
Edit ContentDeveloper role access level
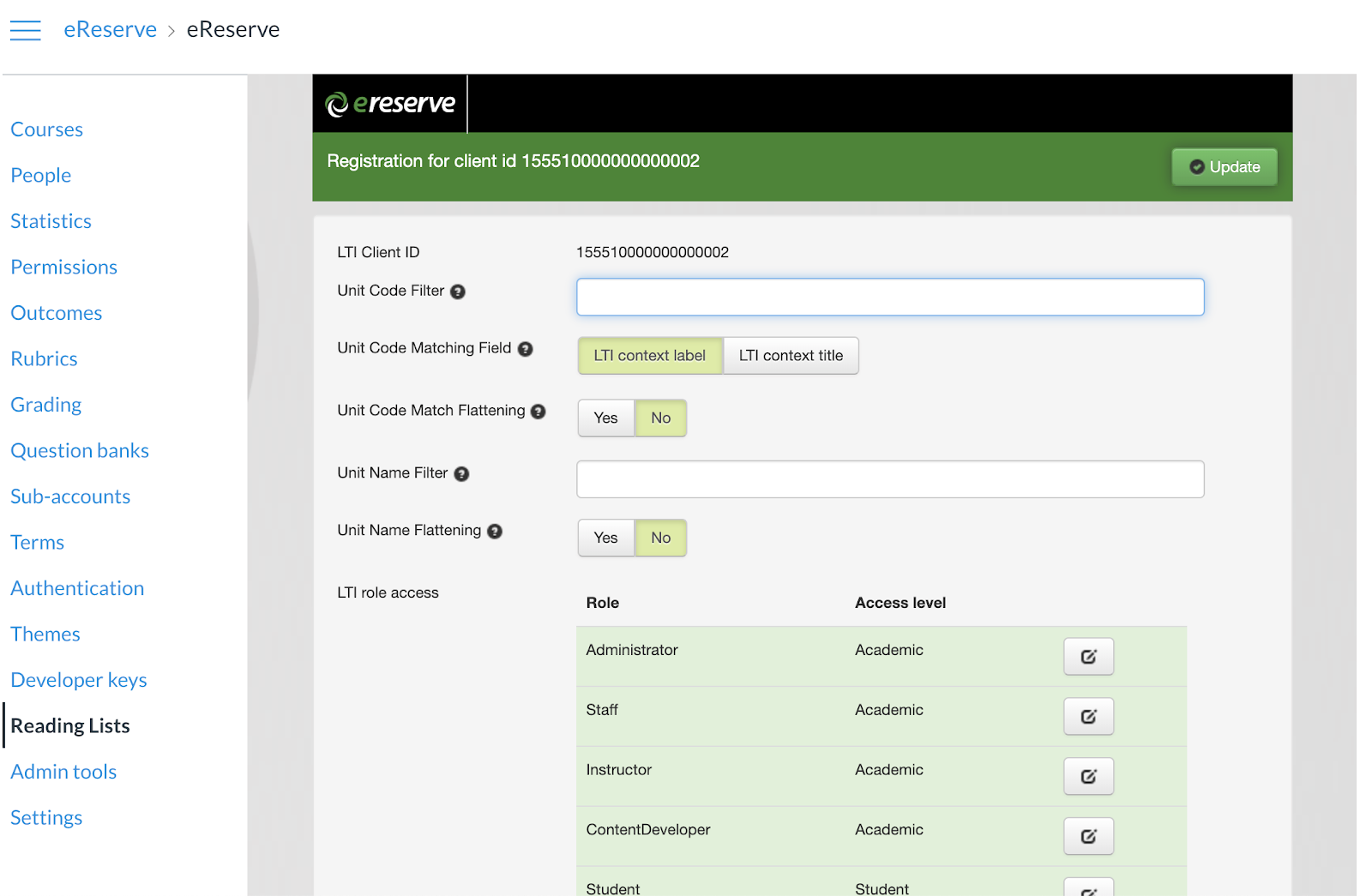1088,837
